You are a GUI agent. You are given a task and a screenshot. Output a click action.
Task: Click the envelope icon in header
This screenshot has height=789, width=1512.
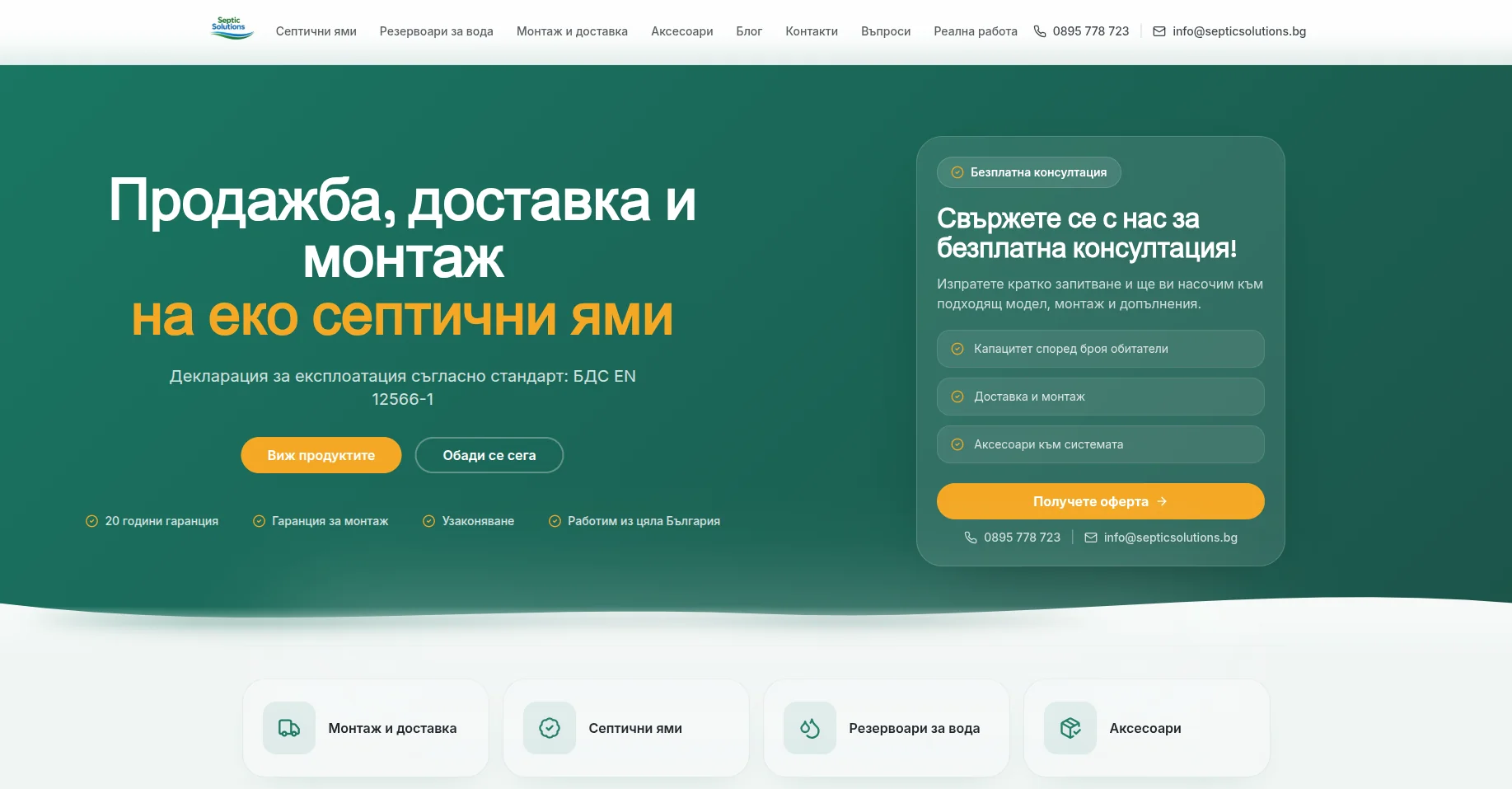click(x=1159, y=31)
